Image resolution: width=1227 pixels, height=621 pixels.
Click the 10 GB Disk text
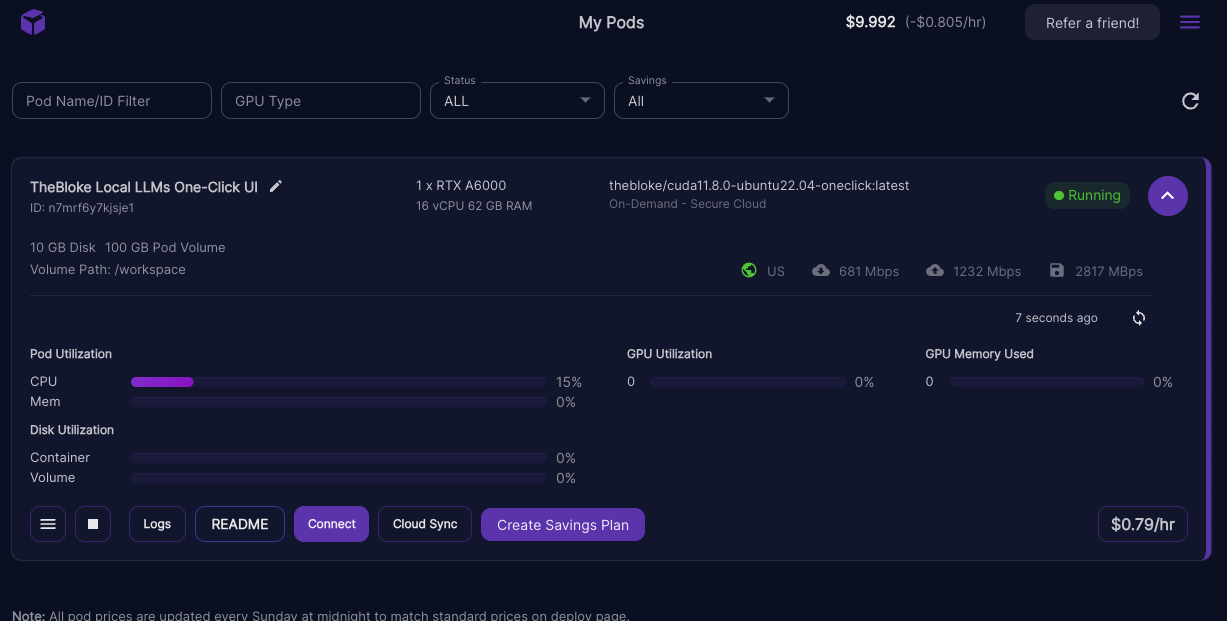(x=63, y=247)
